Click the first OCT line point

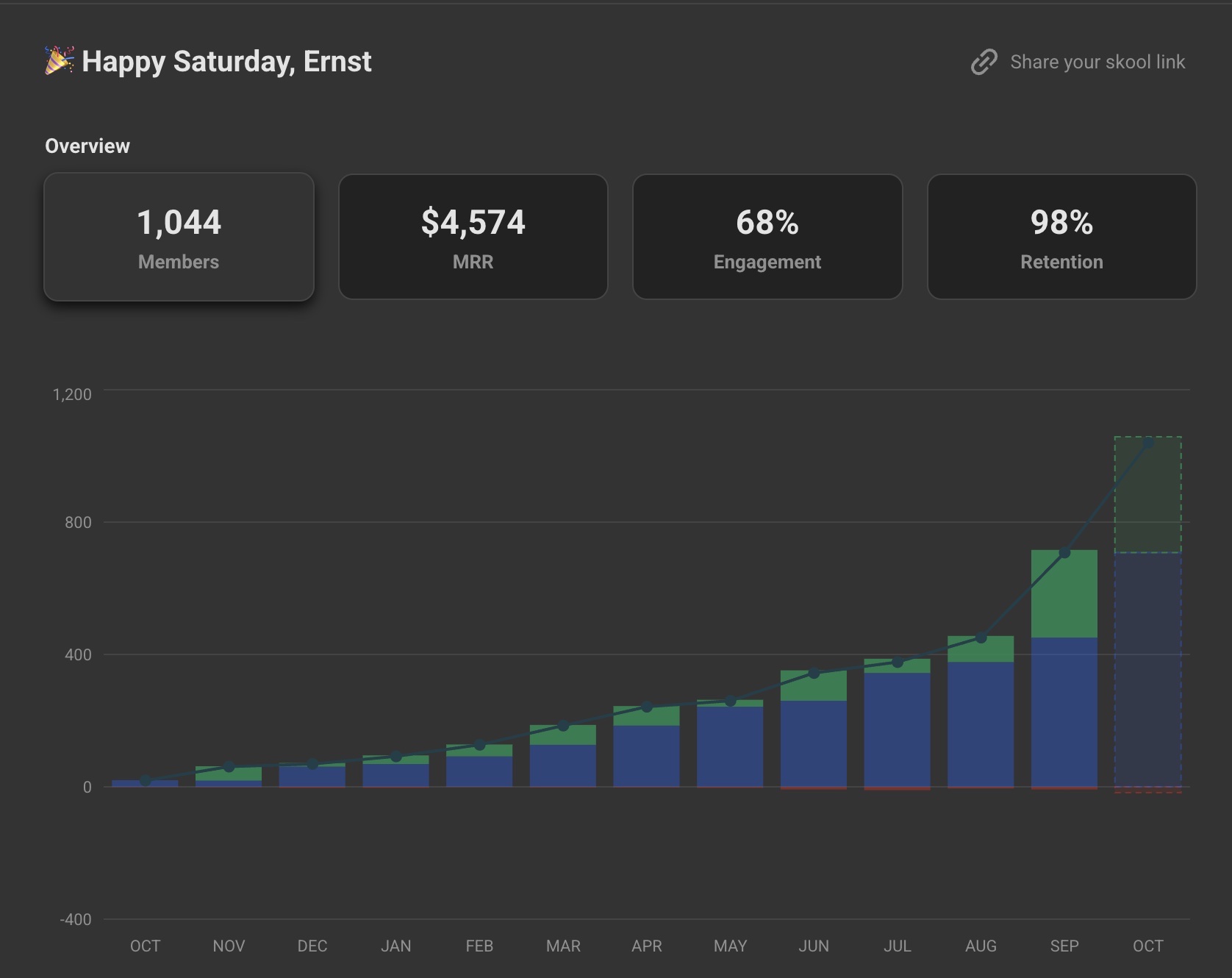[146, 781]
